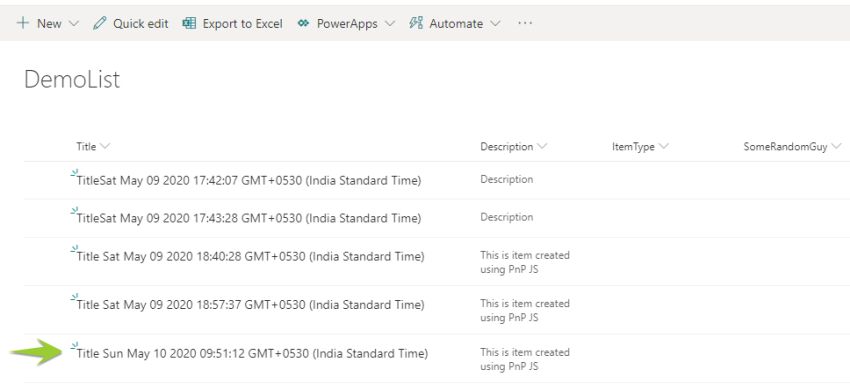Open the Description column header menu

513,147
